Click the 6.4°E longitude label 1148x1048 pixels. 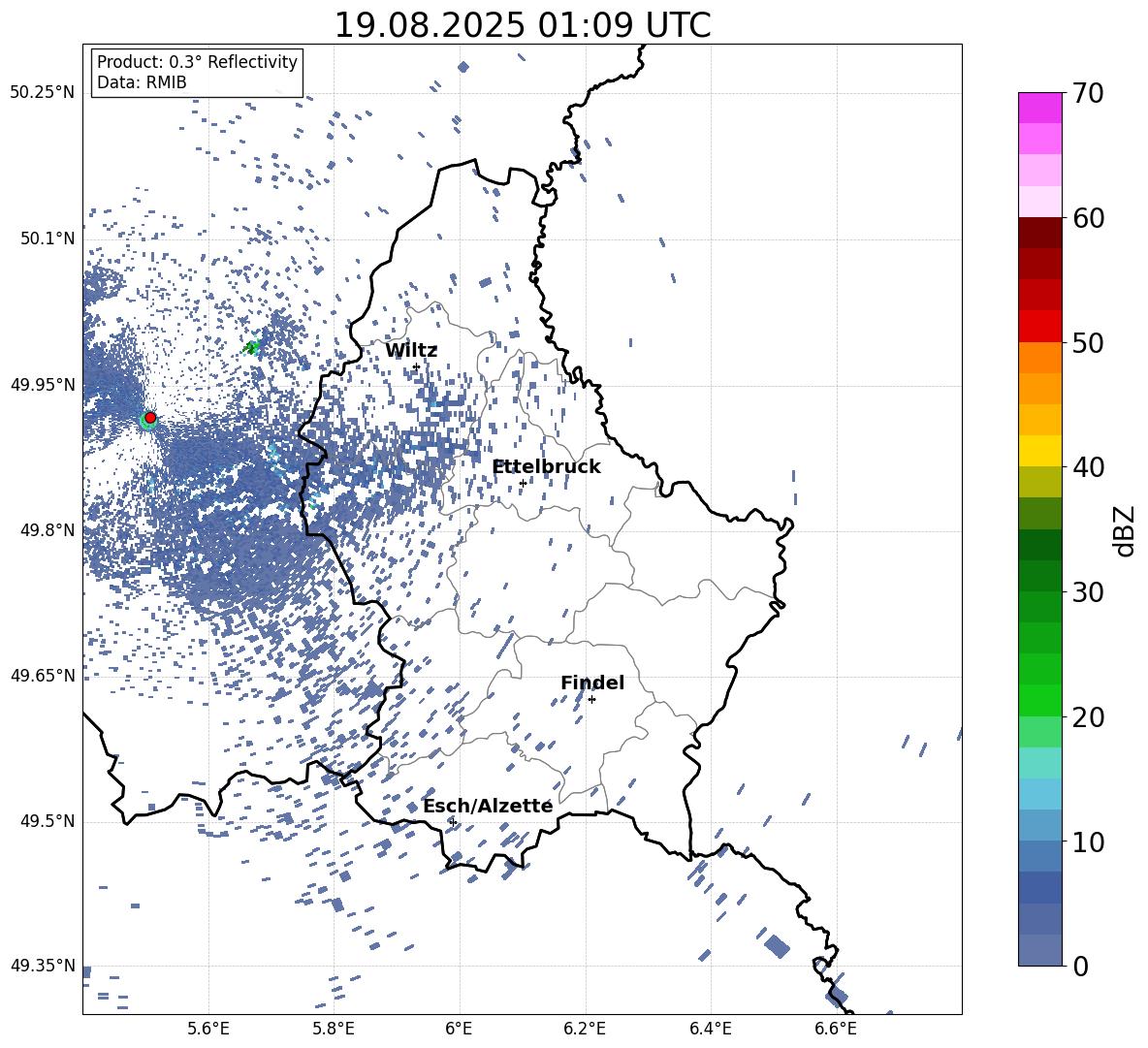point(710,1029)
